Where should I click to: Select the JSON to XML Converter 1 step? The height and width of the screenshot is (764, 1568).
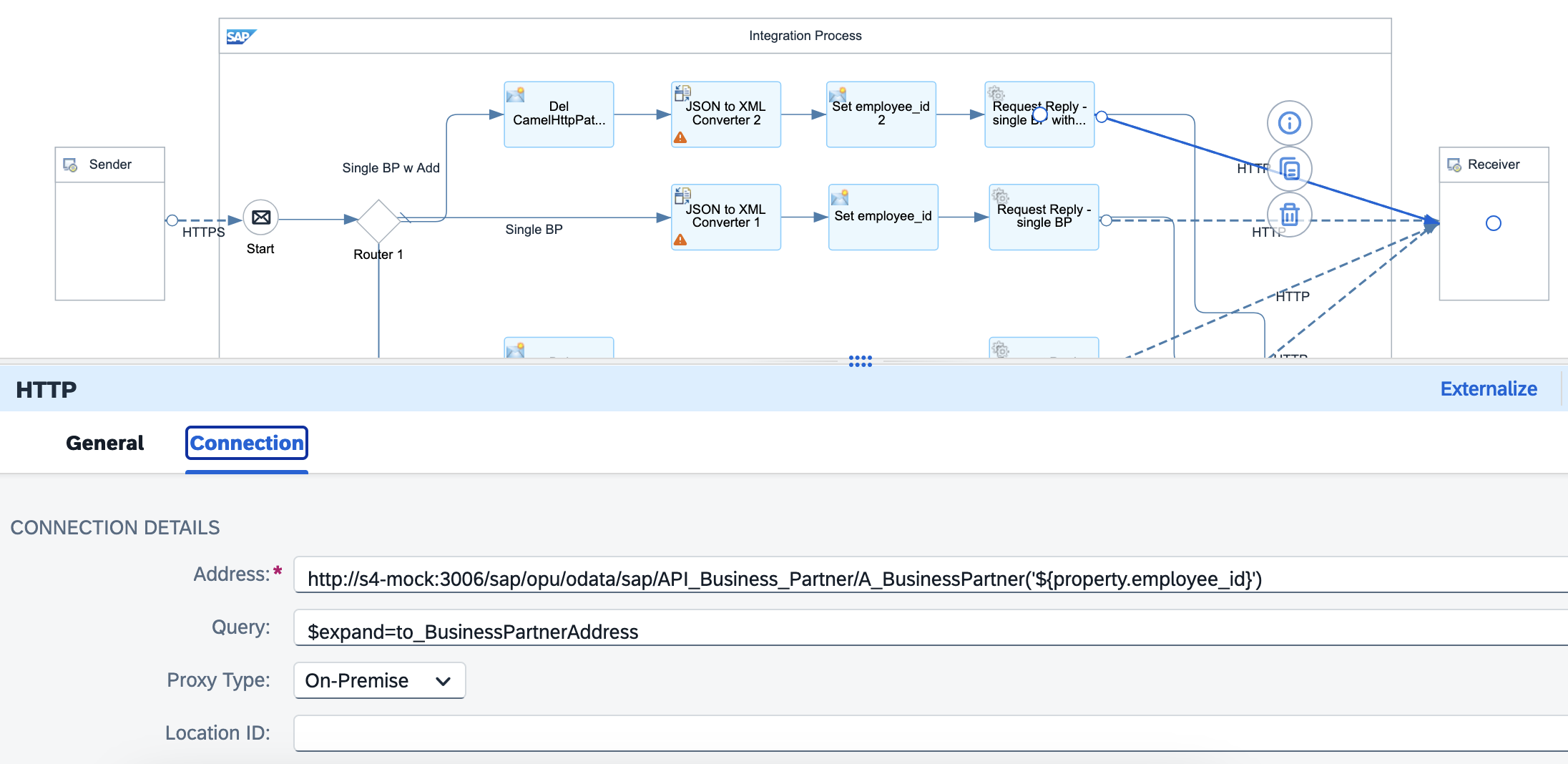point(726,217)
